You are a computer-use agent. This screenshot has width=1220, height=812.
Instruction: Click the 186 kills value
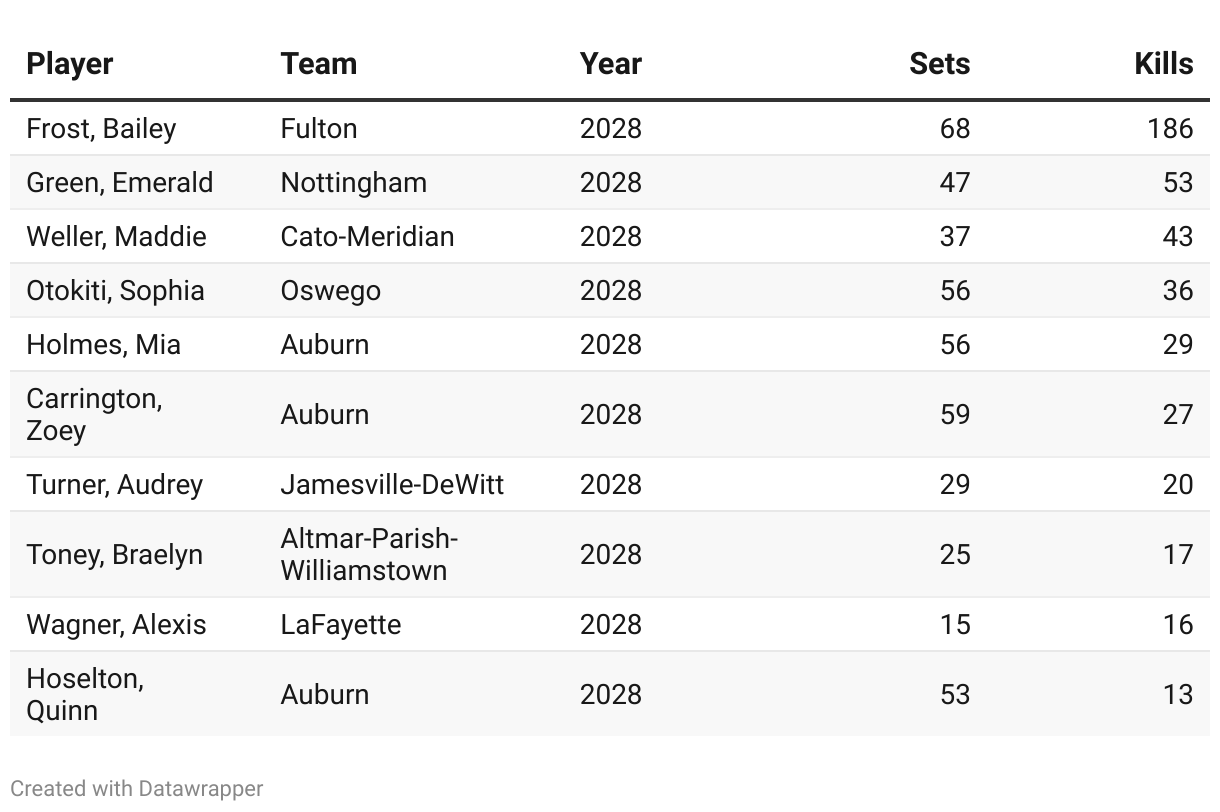click(x=1169, y=129)
